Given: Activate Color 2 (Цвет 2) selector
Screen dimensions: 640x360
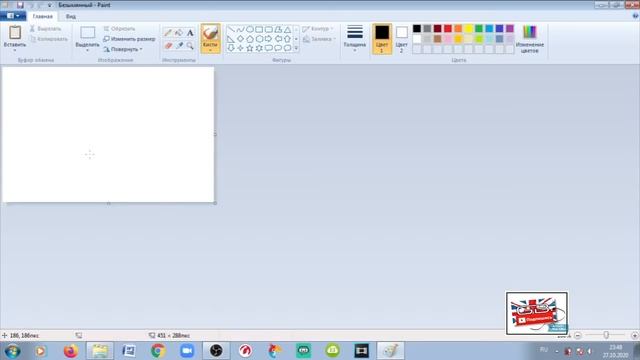Looking at the screenshot, I should pos(401,39).
